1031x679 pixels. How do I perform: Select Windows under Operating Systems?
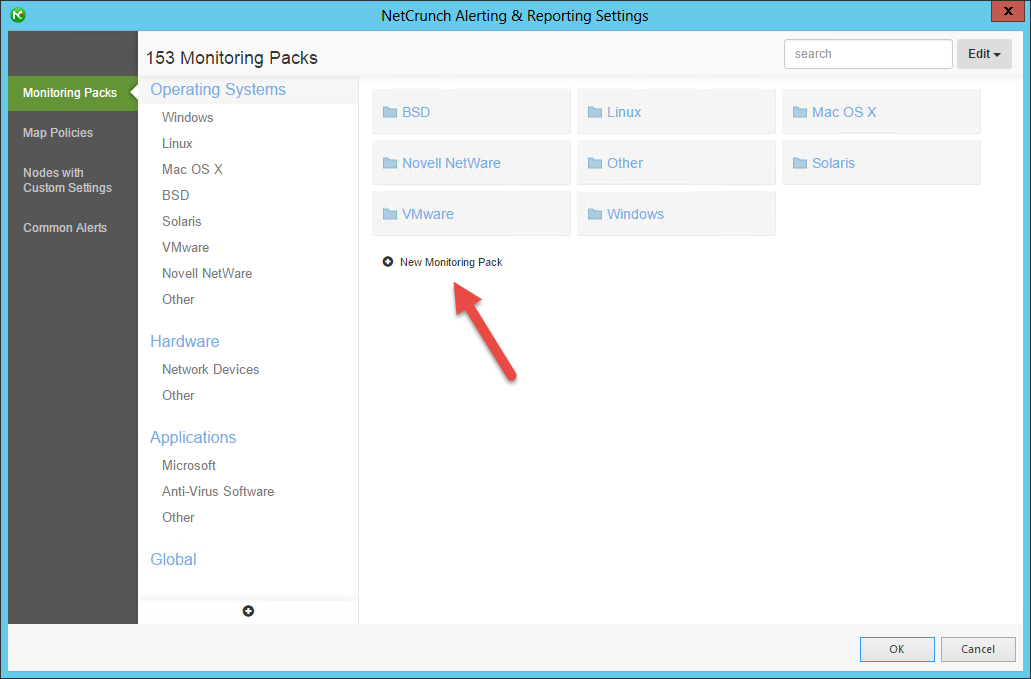pyautogui.click(x=188, y=118)
